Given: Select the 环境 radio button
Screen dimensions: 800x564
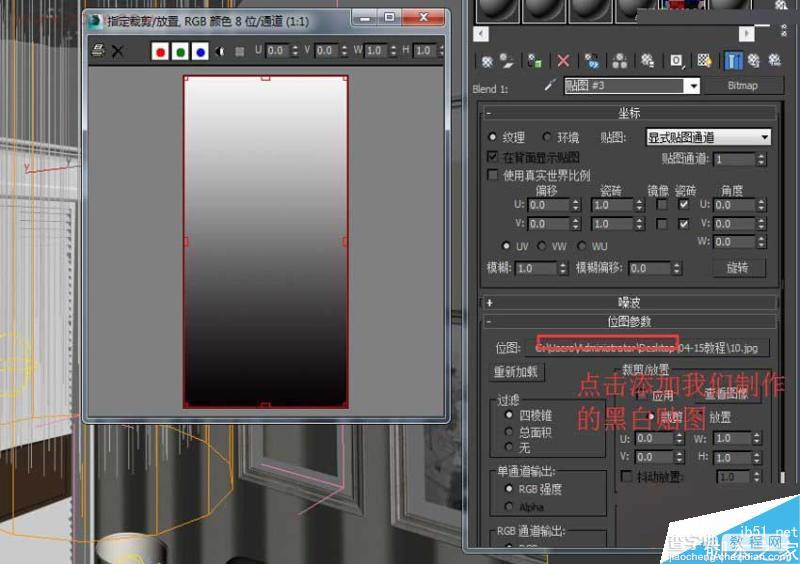Looking at the screenshot, I should 547,137.
